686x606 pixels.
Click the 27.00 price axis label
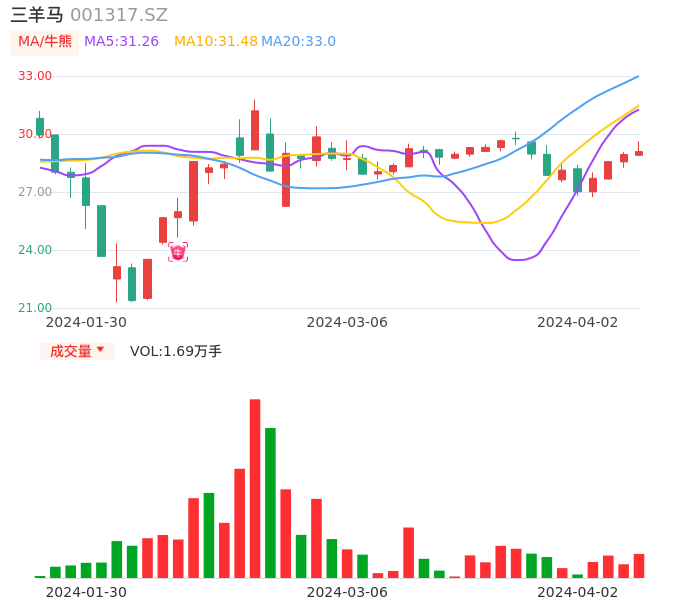click(35, 192)
